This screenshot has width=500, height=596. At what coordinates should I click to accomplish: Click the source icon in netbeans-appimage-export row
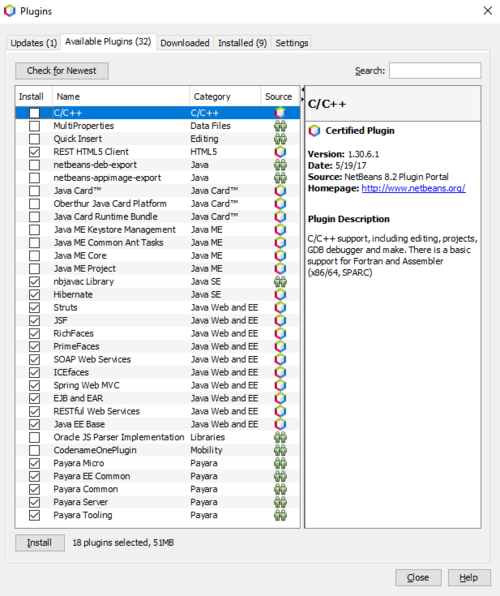coord(280,178)
